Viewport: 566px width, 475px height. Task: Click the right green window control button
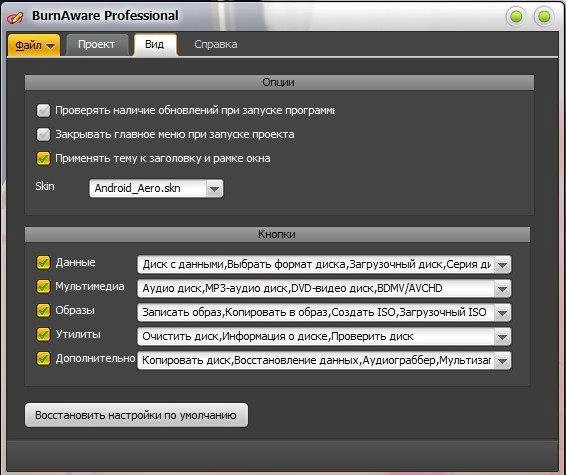tap(544, 17)
